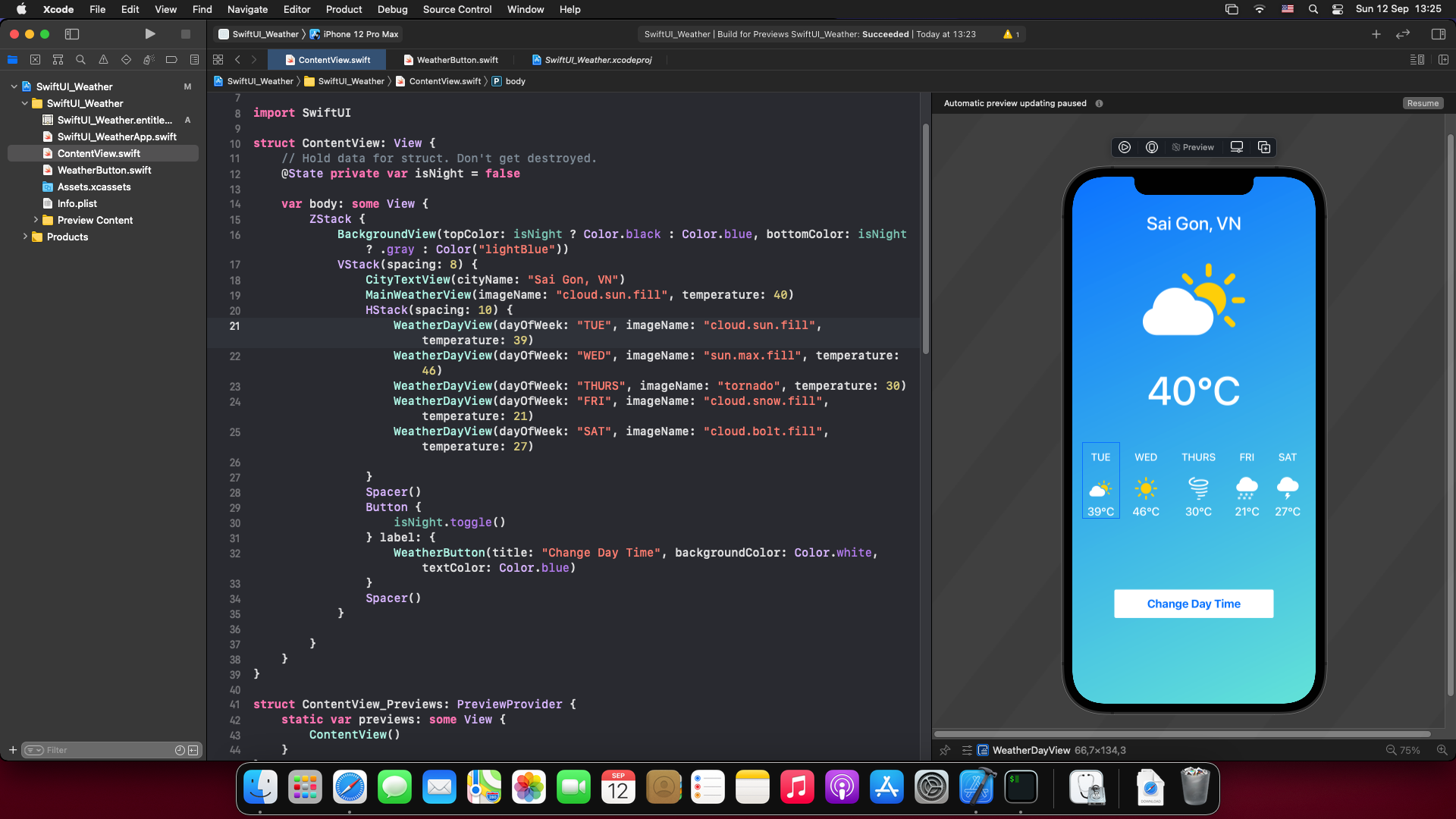Click Resume to restart canvas preview

tap(1422, 103)
